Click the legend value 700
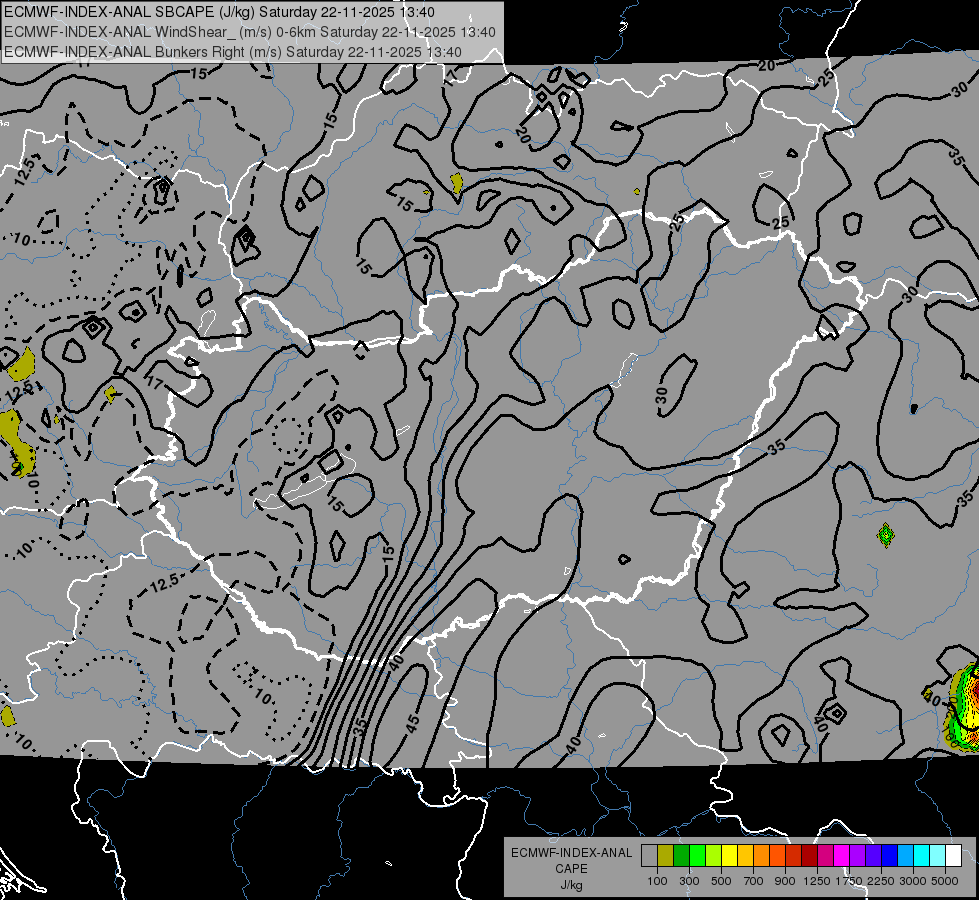Screen dimensions: 979x900 (754, 881)
